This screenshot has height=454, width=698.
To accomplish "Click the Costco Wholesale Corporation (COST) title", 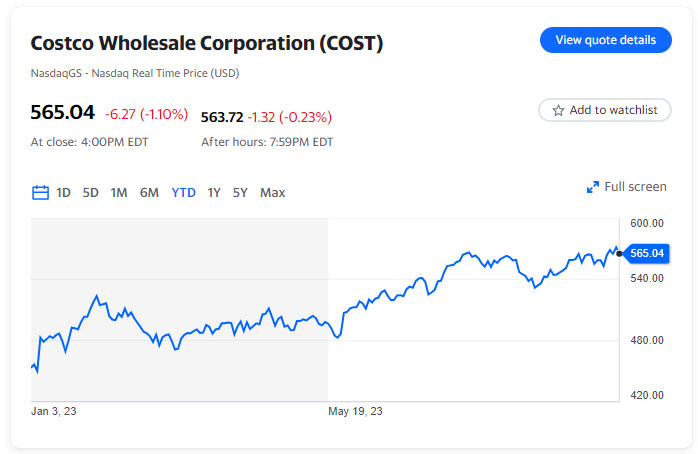I will coord(207,44).
